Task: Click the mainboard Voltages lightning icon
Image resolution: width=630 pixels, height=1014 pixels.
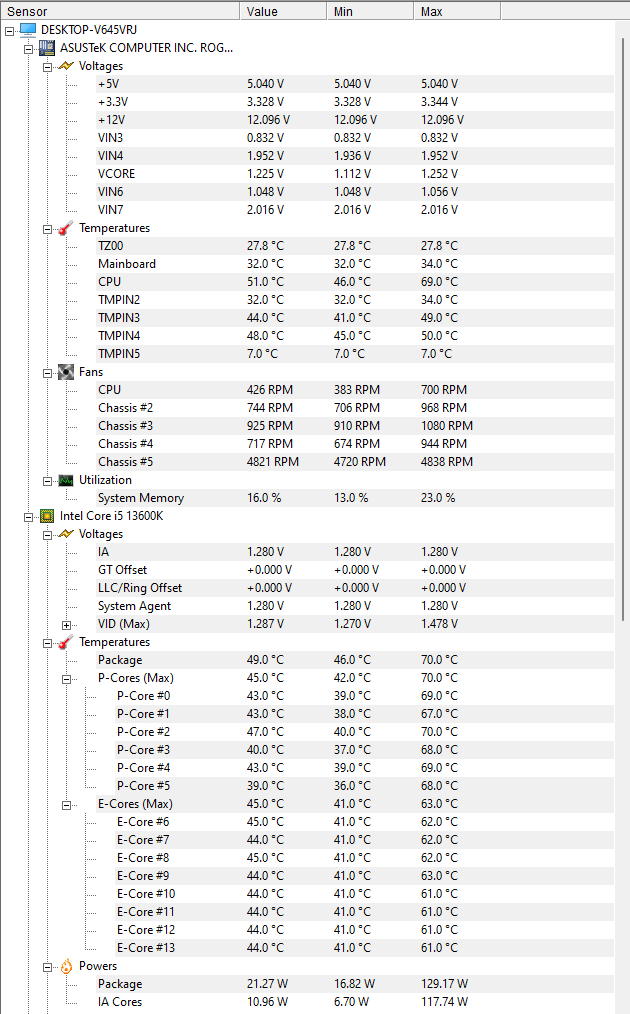Action: 66,66
